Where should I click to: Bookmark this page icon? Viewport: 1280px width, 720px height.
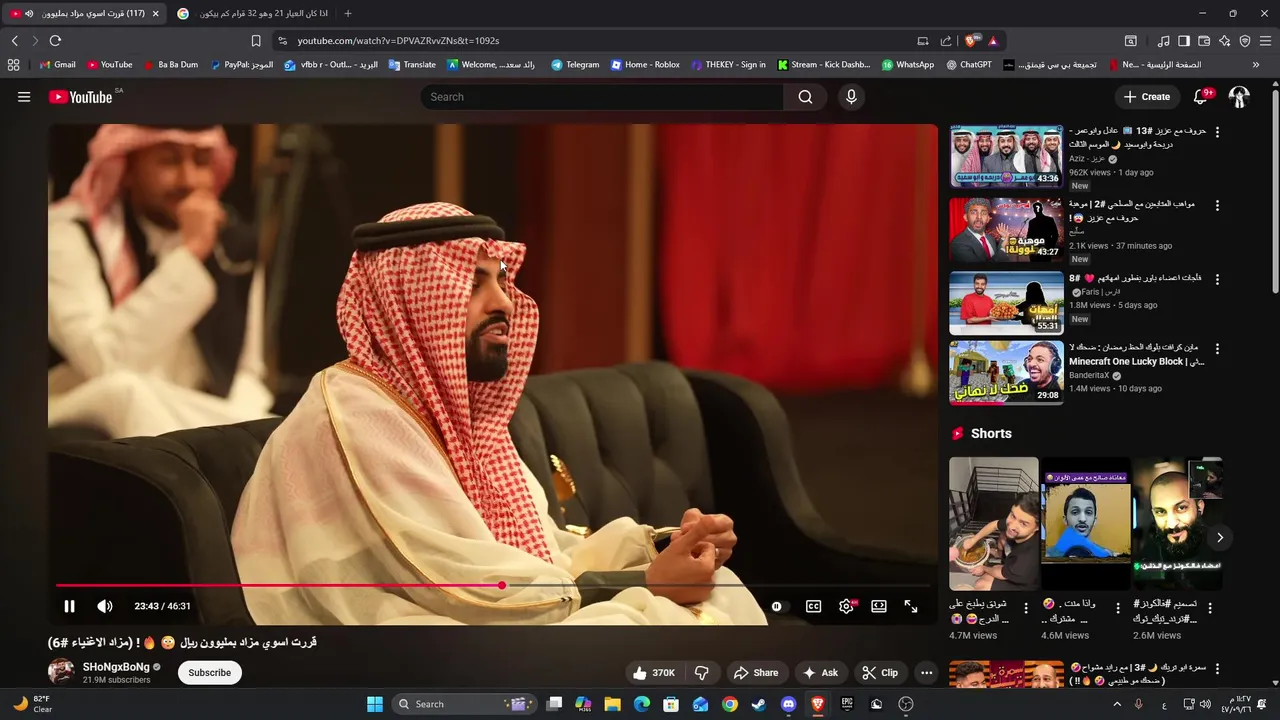point(256,41)
